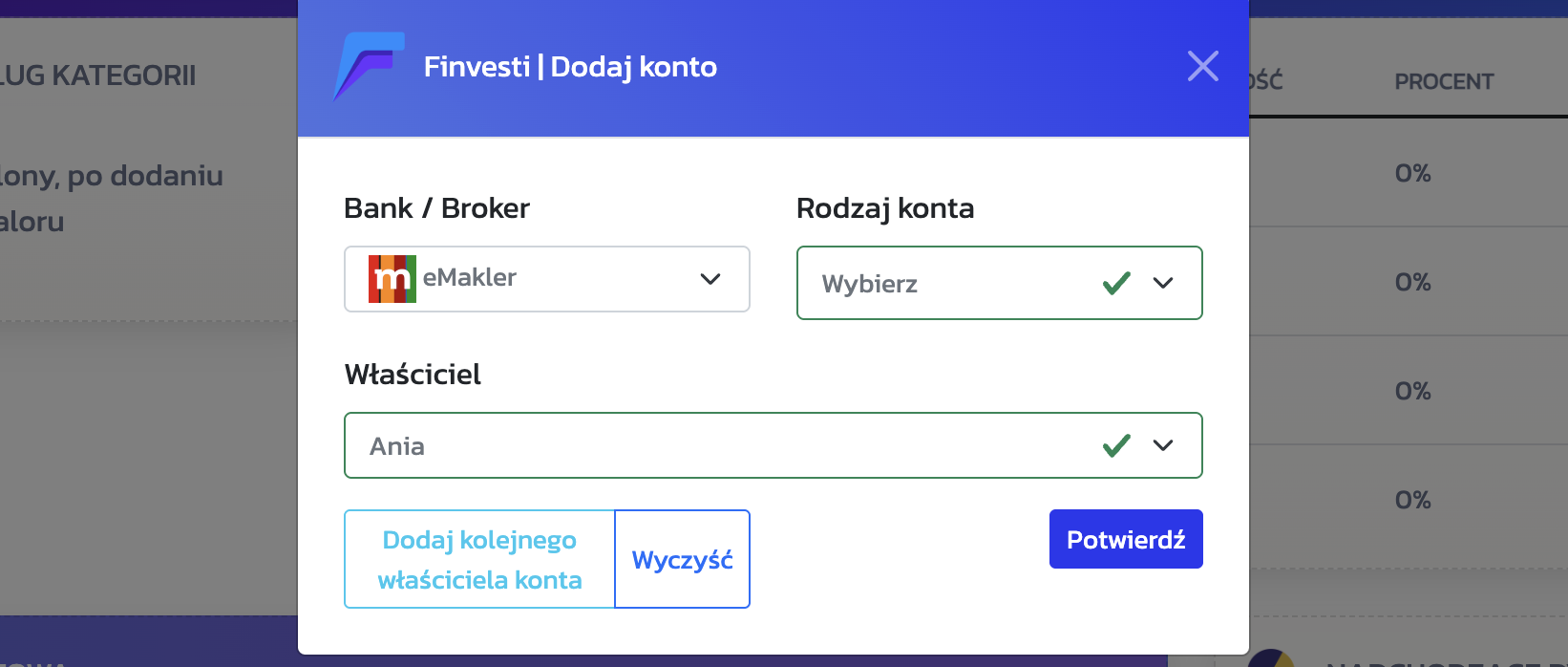Expand the Bank / Broker dropdown arrow

[x=710, y=279]
